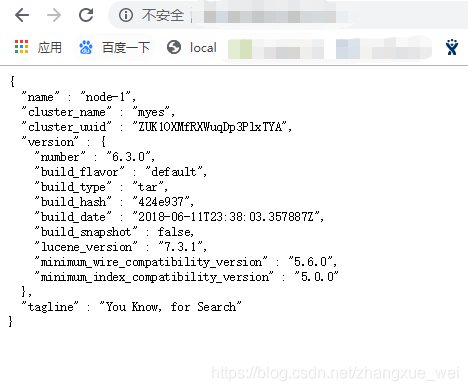Click the "version" key

50,142
